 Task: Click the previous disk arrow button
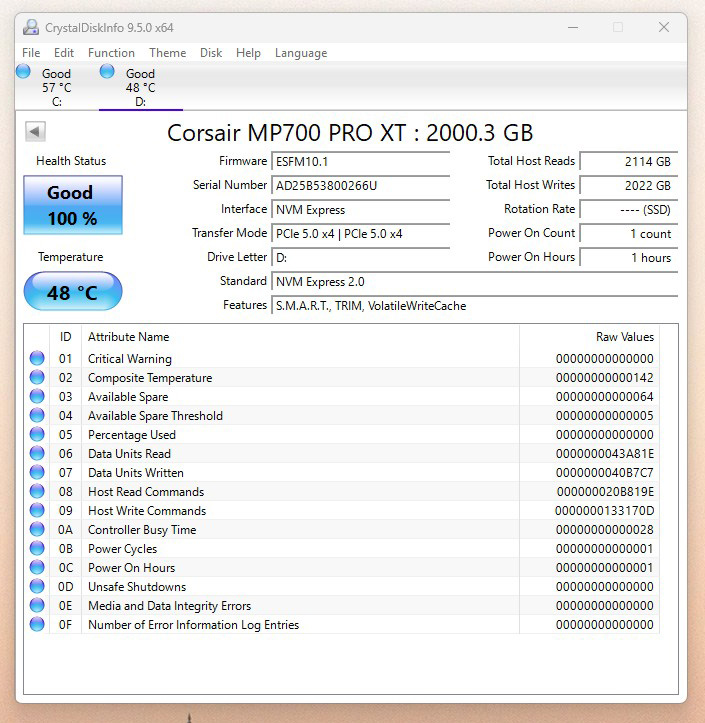click(x=35, y=132)
